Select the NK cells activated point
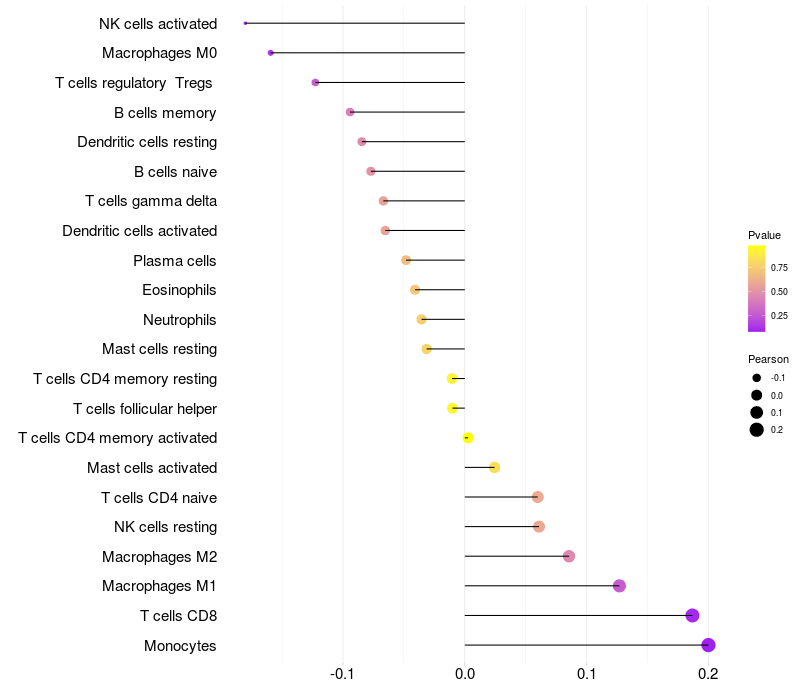Image resolution: width=800 pixels, height=700 pixels. pos(245,23)
